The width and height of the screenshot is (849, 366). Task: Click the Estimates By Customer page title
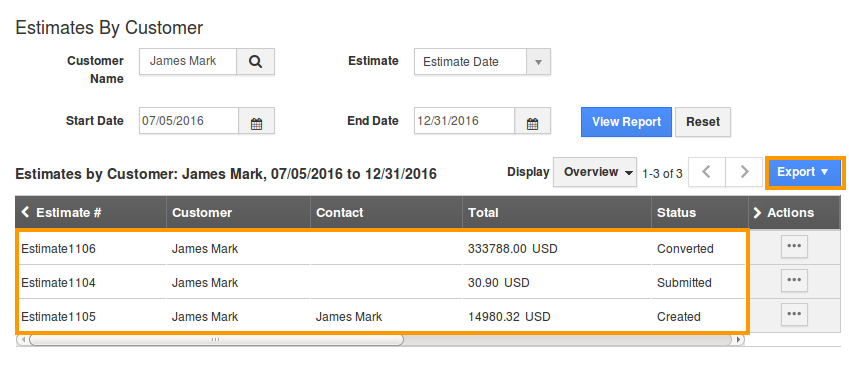(x=109, y=28)
